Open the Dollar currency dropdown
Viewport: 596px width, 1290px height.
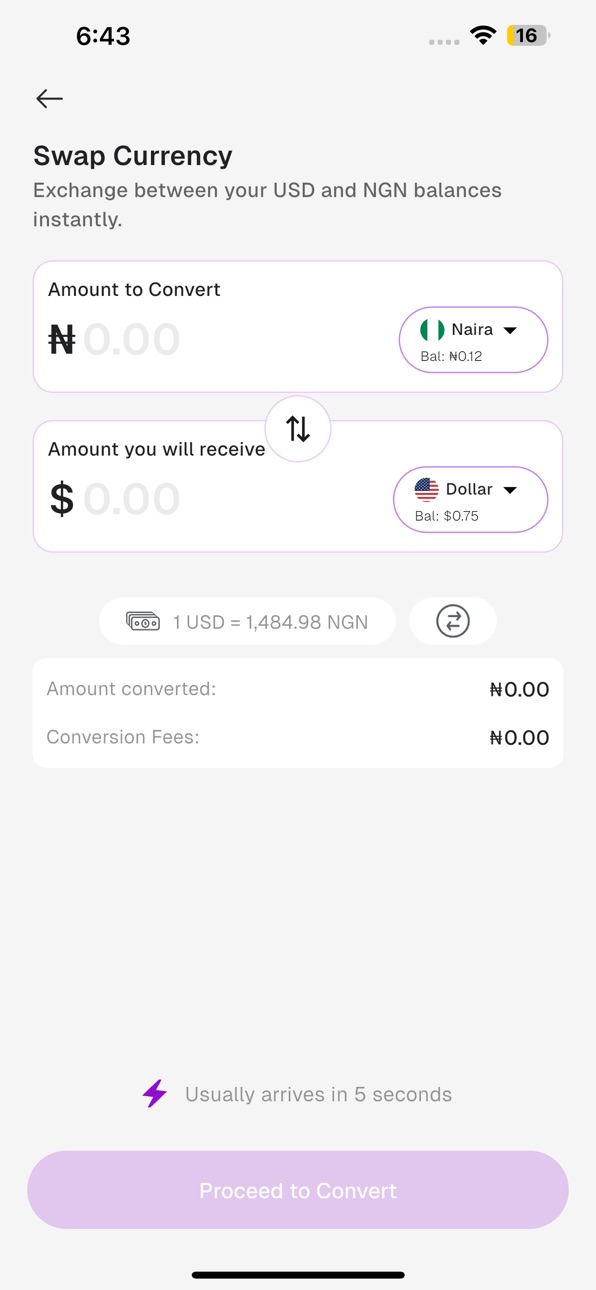coord(470,499)
